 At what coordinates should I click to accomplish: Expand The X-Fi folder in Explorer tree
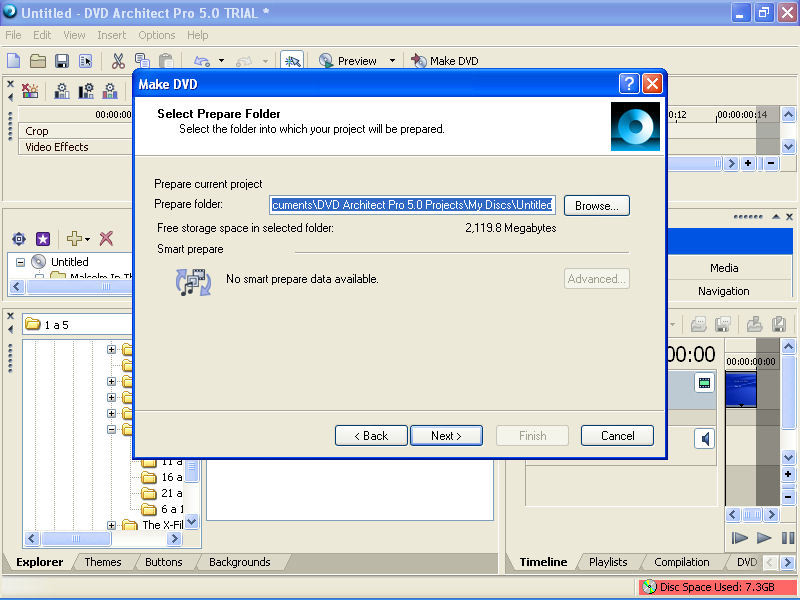pos(112,525)
